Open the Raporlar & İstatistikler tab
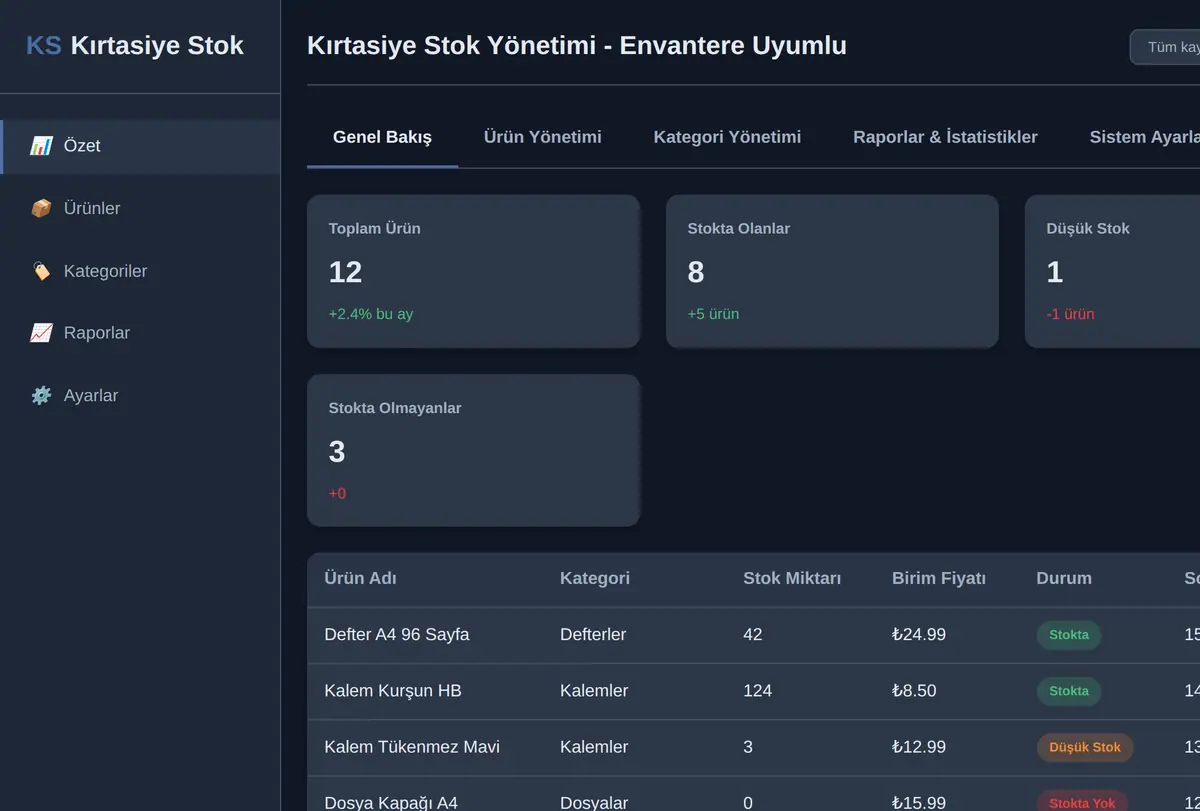Viewport: 1200px width, 811px height. pyautogui.click(x=945, y=137)
